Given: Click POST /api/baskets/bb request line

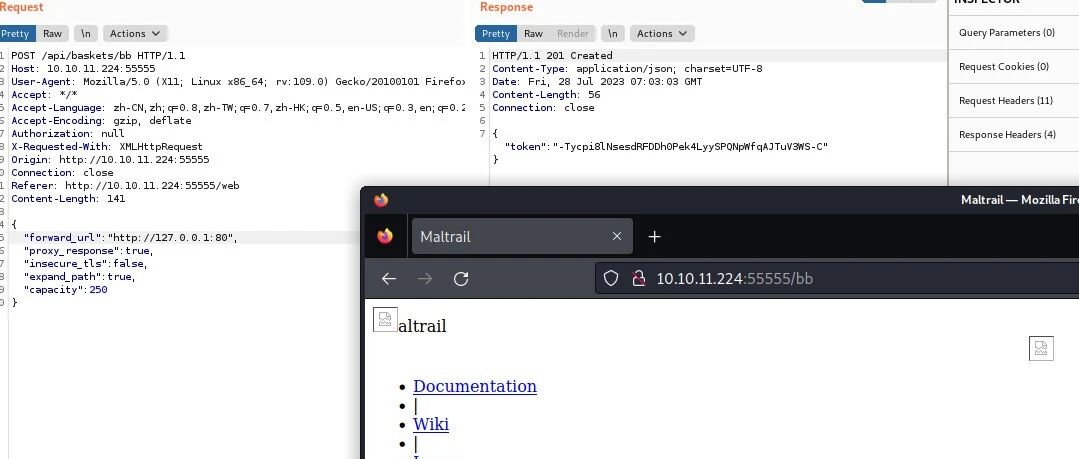Looking at the screenshot, I should (x=98, y=56).
